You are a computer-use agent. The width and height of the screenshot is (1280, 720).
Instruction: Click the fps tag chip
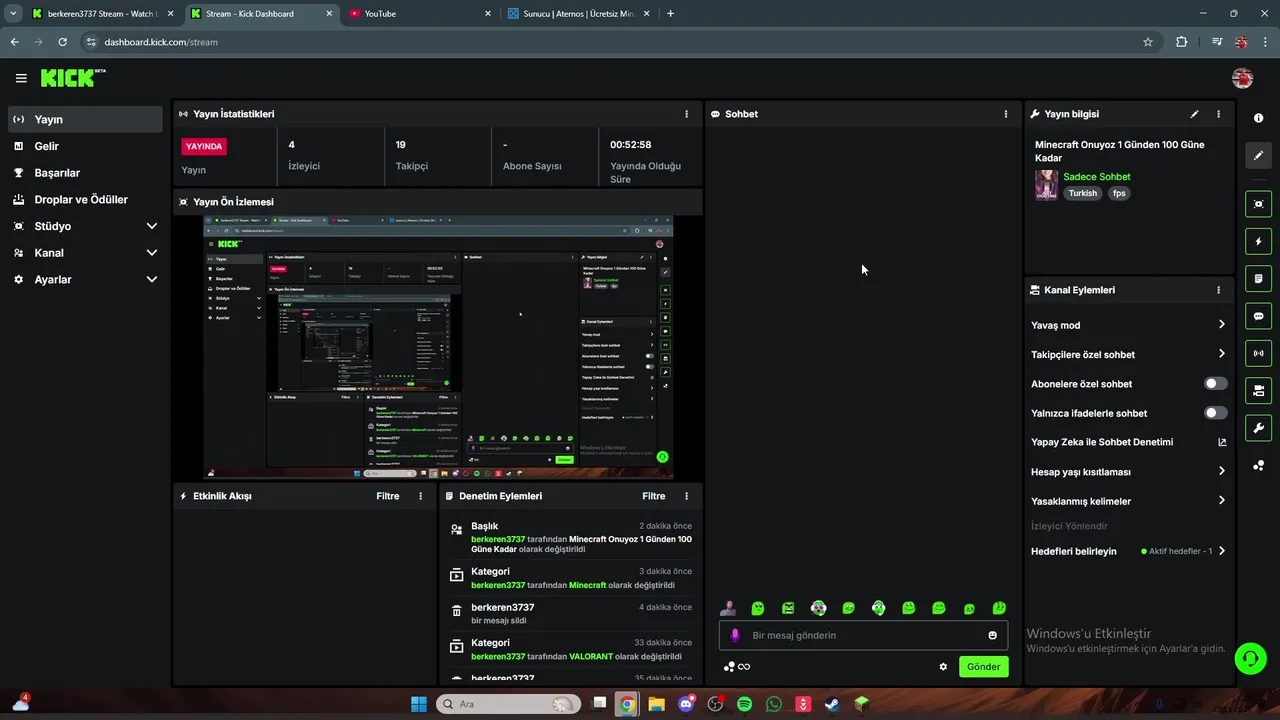coord(1119,193)
